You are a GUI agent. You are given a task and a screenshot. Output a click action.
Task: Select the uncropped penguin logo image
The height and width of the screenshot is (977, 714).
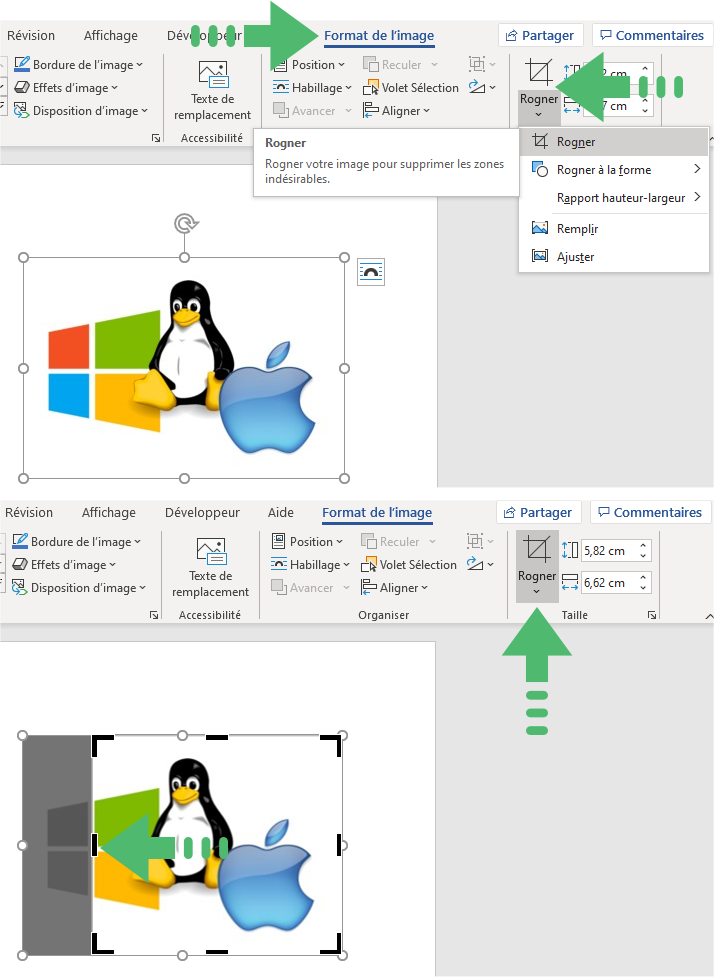point(184,368)
